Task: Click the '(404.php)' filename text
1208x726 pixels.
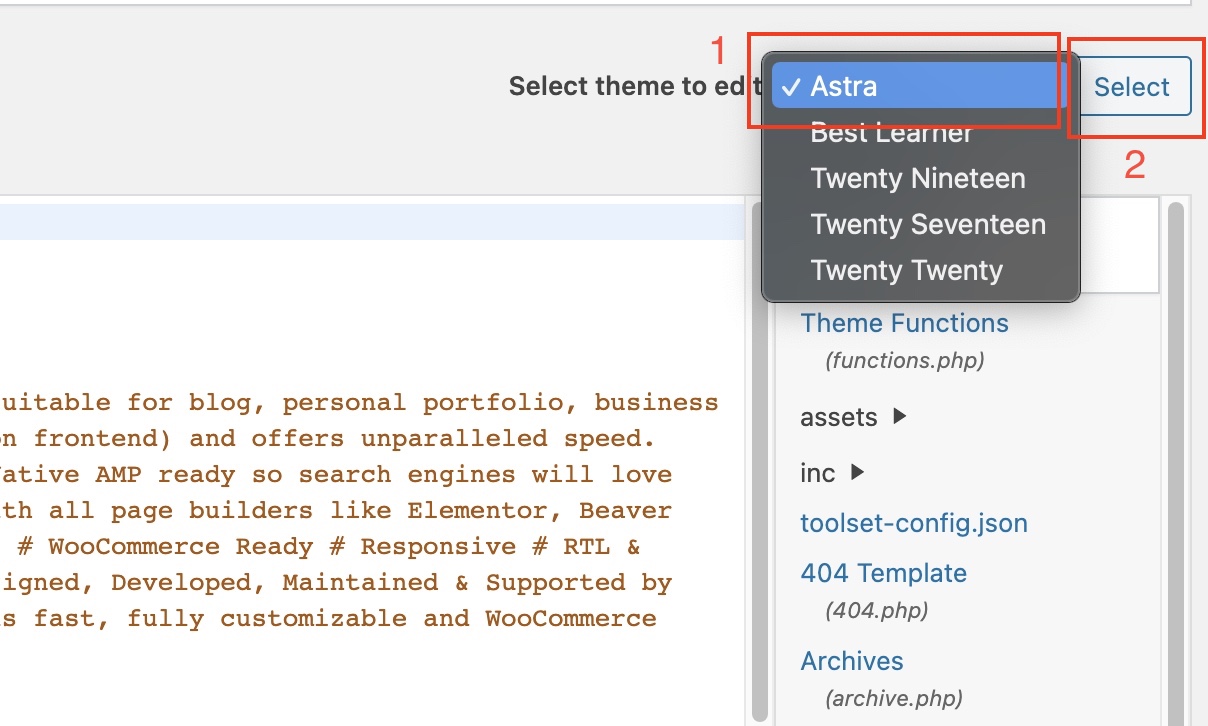Action: click(876, 609)
